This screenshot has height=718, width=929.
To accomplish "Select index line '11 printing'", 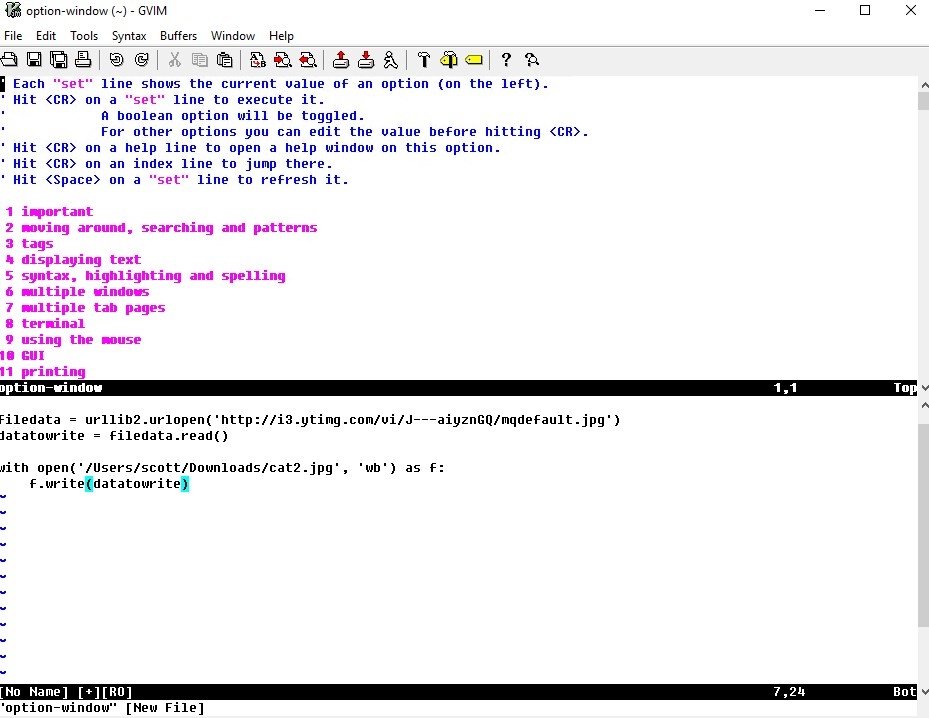I will tap(43, 371).
